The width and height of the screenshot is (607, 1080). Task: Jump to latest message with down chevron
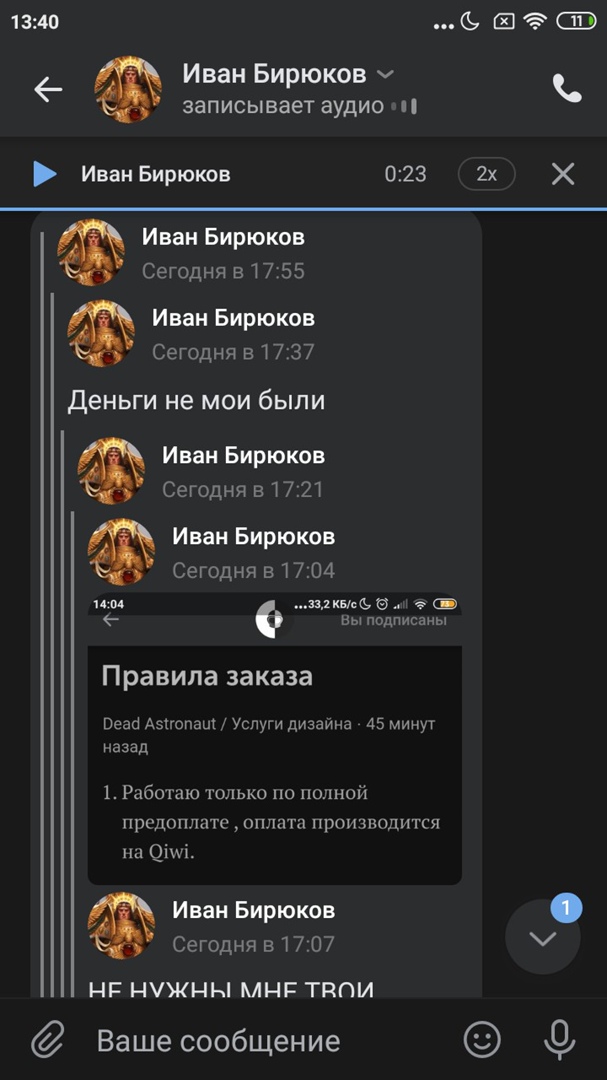tap(543, 937)
